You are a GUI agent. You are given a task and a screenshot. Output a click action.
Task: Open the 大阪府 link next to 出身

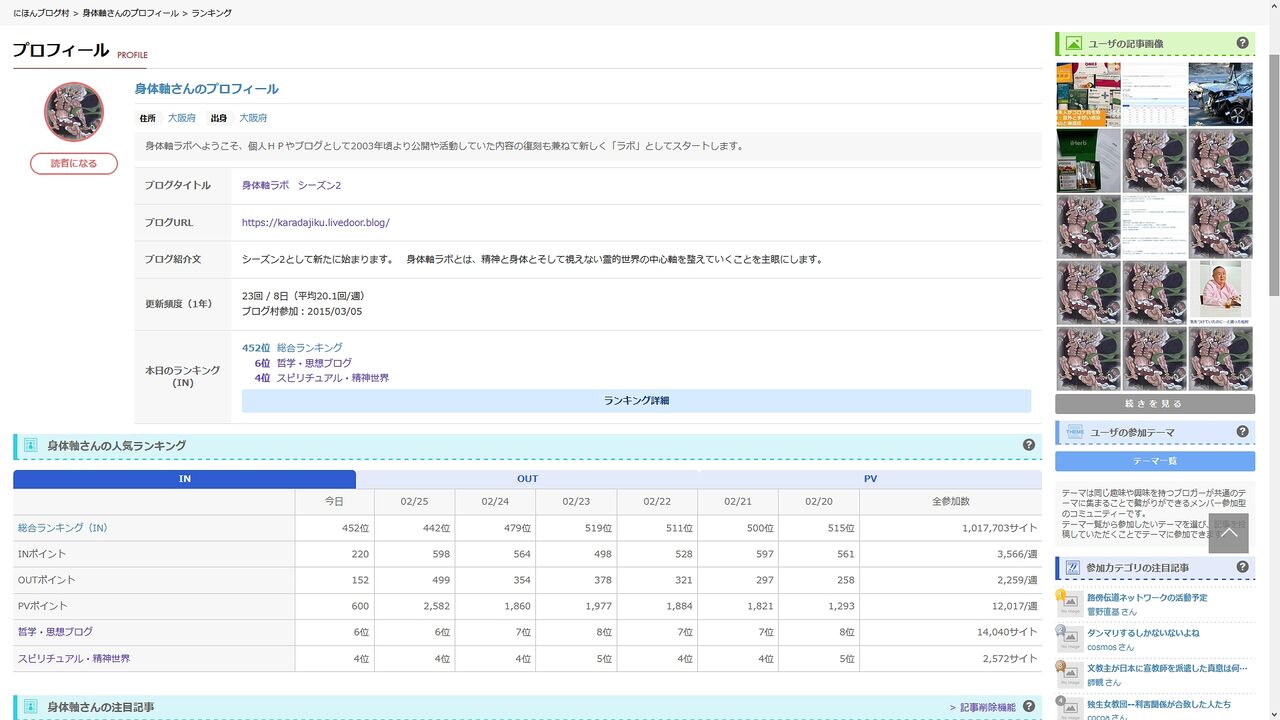[253, 118]
